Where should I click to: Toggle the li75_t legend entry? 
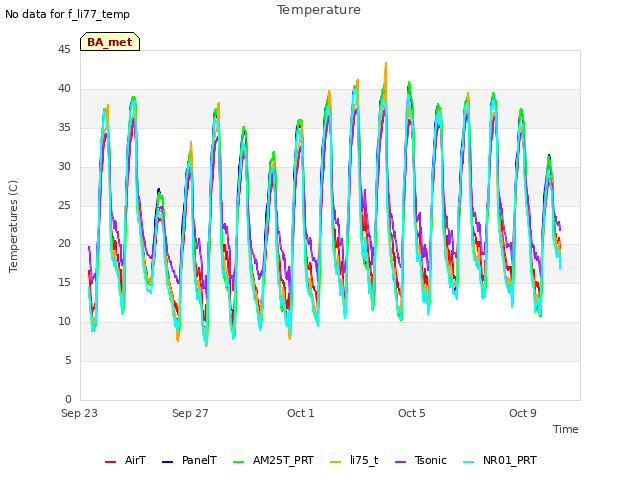coord(354,460)
